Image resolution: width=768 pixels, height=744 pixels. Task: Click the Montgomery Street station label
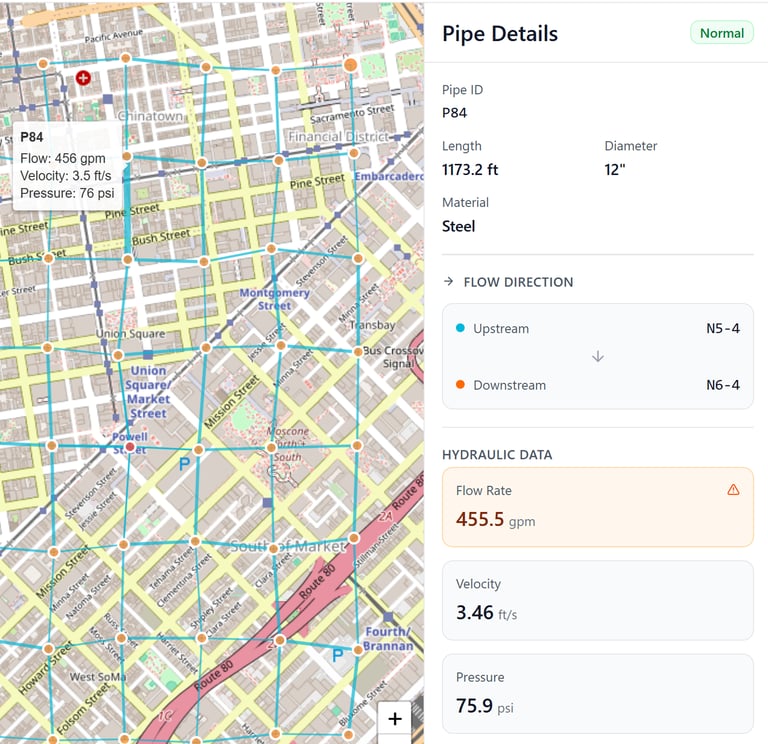(274, 299)
